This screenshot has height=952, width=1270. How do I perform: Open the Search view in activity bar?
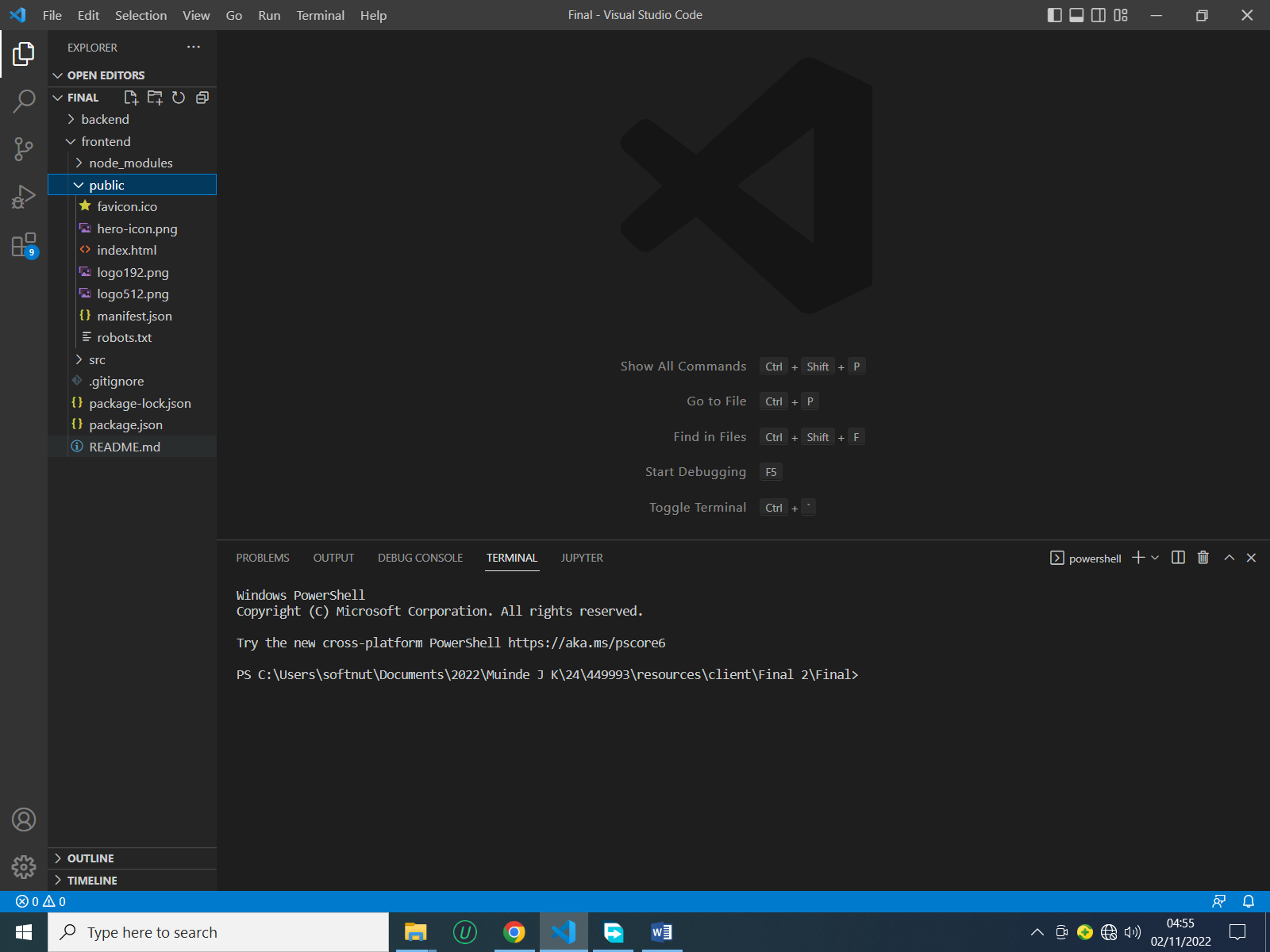(24, 102)
